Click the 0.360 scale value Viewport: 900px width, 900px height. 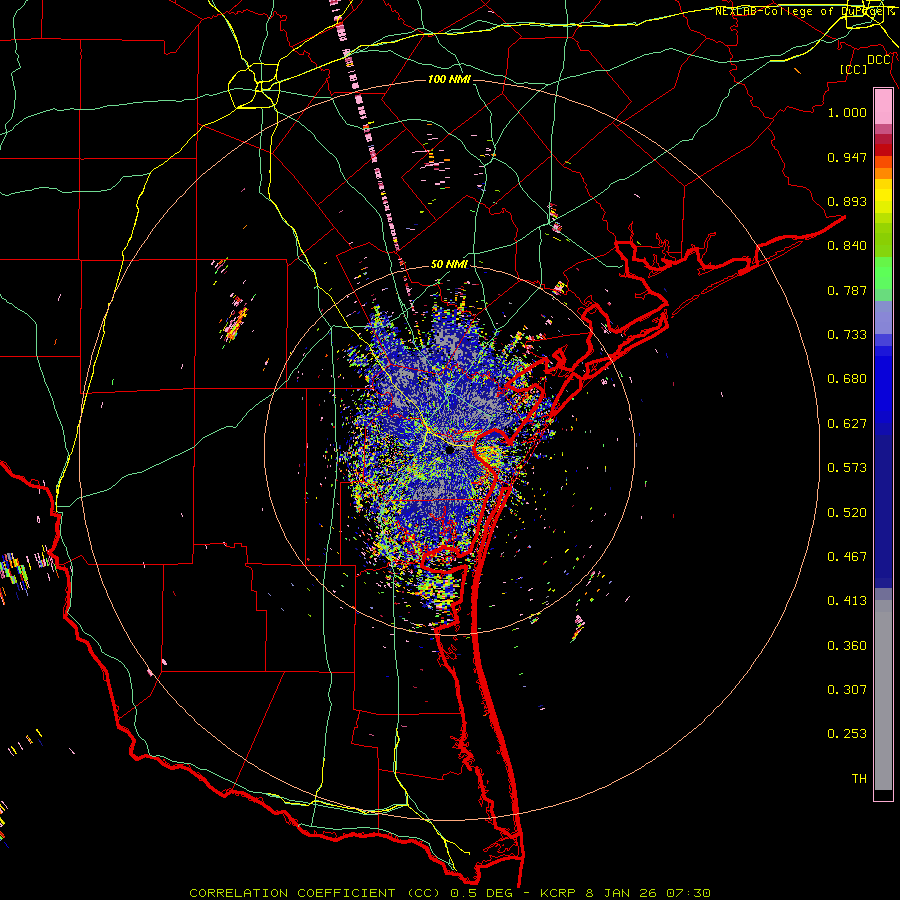point(847,646)
